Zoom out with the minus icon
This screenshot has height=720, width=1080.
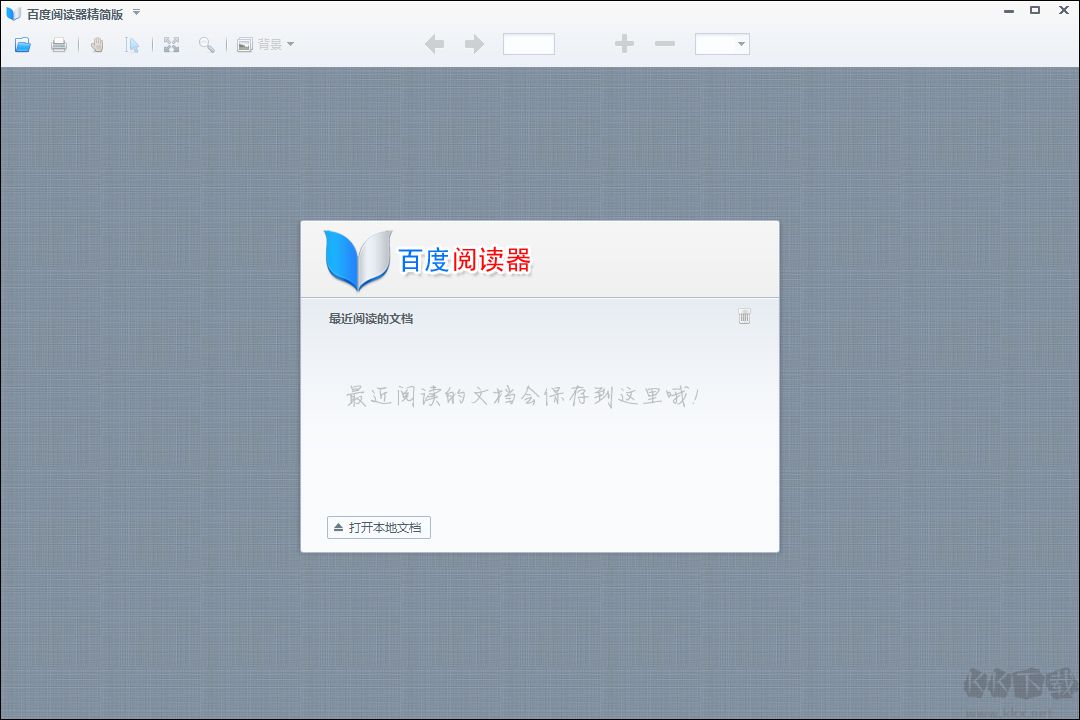point(665,44)
